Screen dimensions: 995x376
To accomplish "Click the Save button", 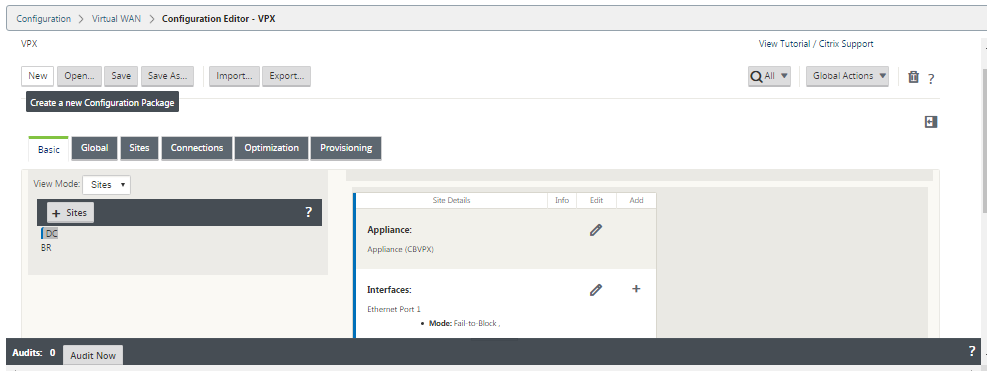I will click(121, 76).
